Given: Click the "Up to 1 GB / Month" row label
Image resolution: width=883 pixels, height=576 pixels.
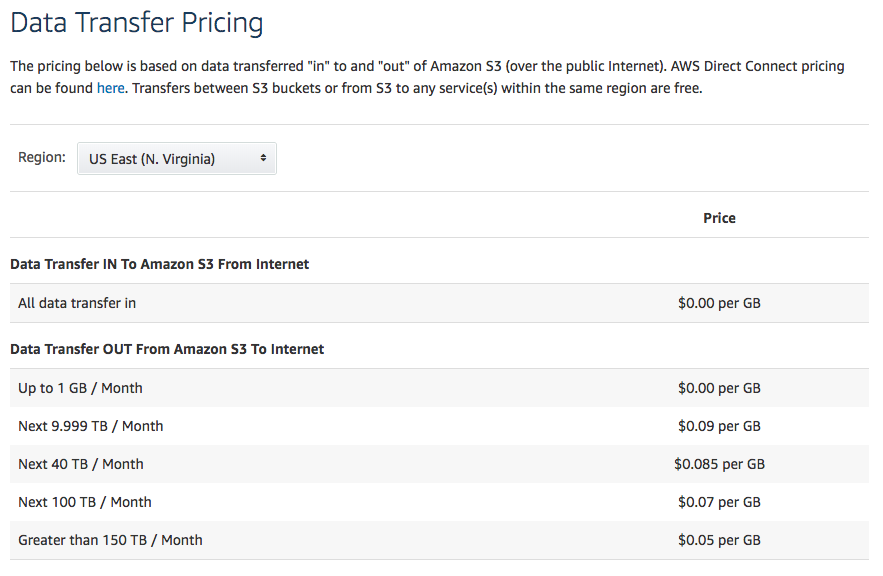Looking at the screenshot, I should 80,388.
